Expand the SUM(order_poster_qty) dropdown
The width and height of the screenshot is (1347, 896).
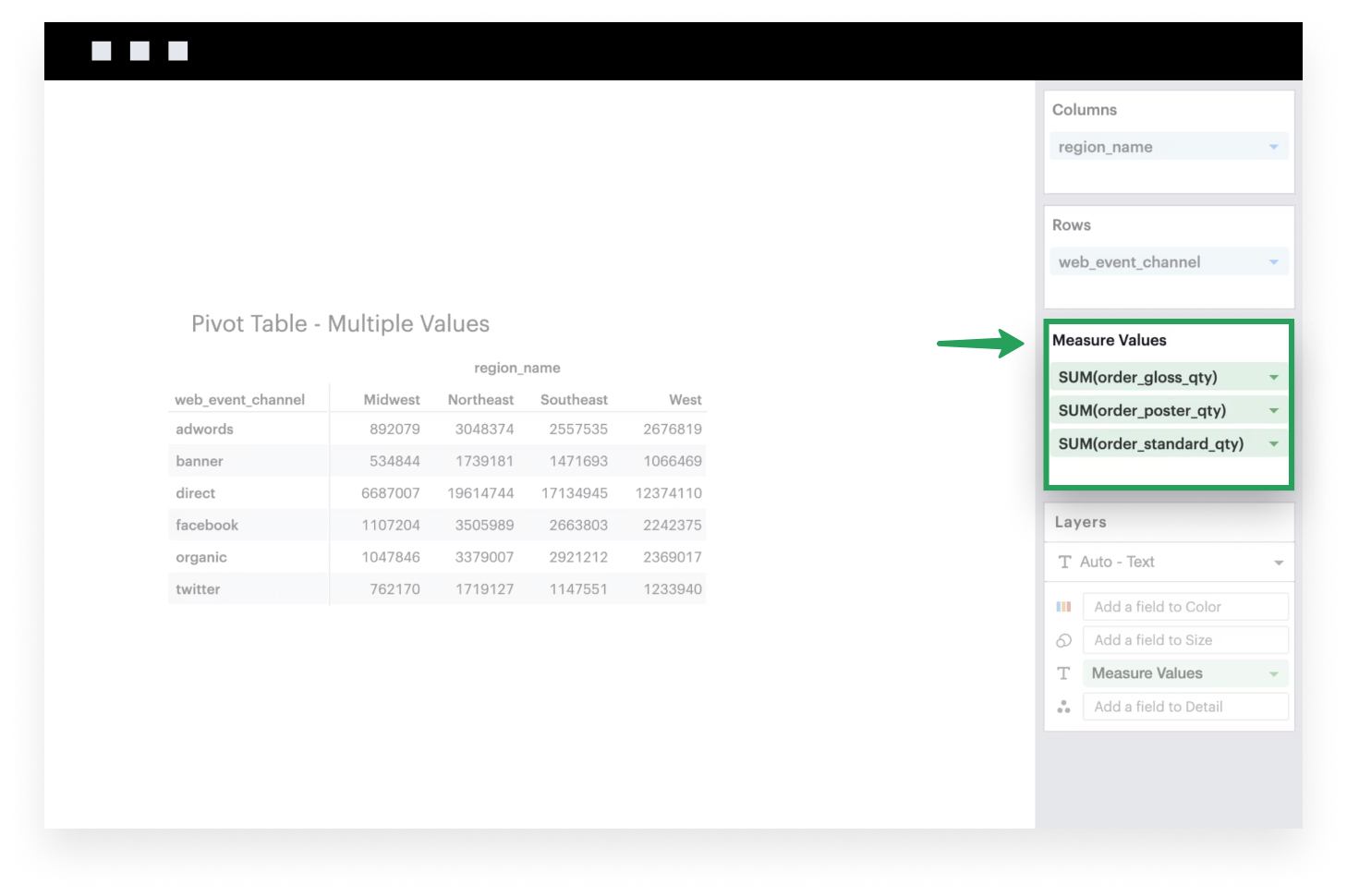1273,409
